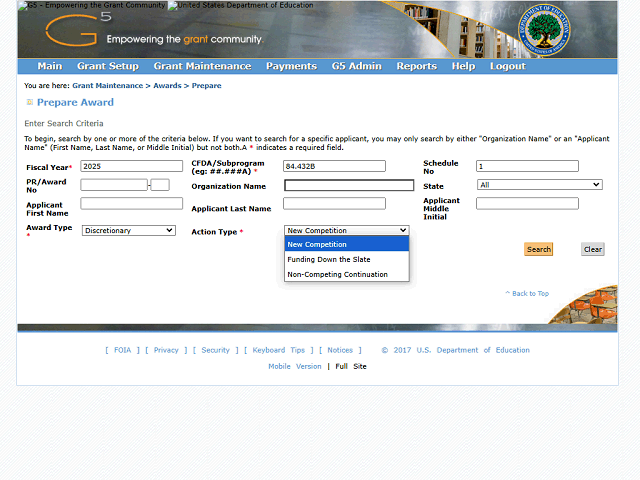Click the Schedule No input field
640x480 pixels.
527,166
